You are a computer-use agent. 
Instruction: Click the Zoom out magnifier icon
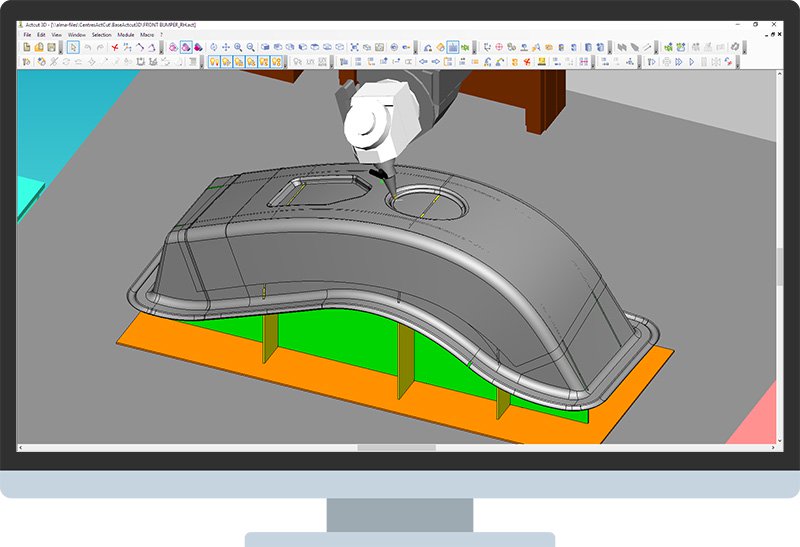pyautogui.click(x=250, y=47)
